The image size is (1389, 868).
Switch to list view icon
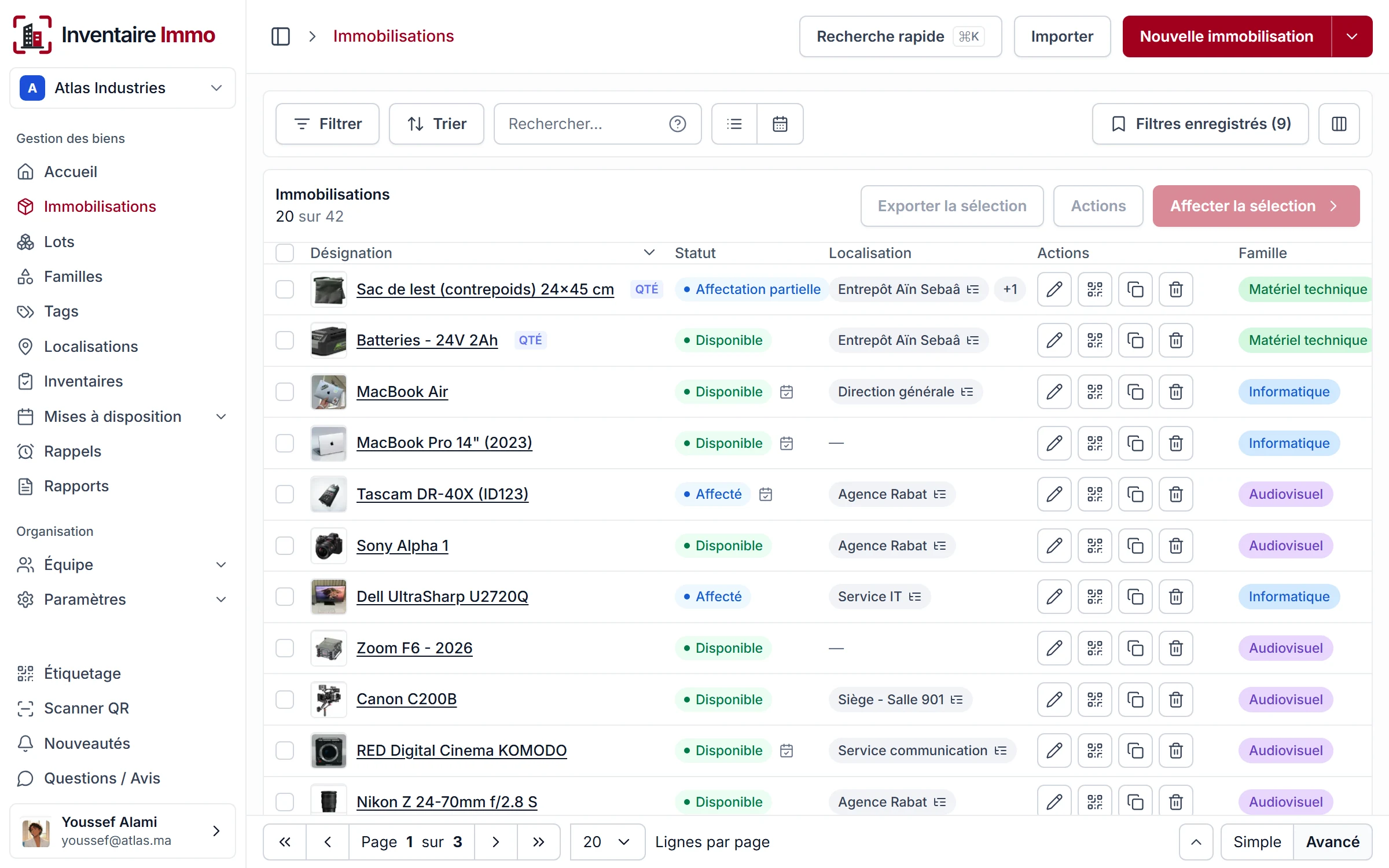[734, 124]
